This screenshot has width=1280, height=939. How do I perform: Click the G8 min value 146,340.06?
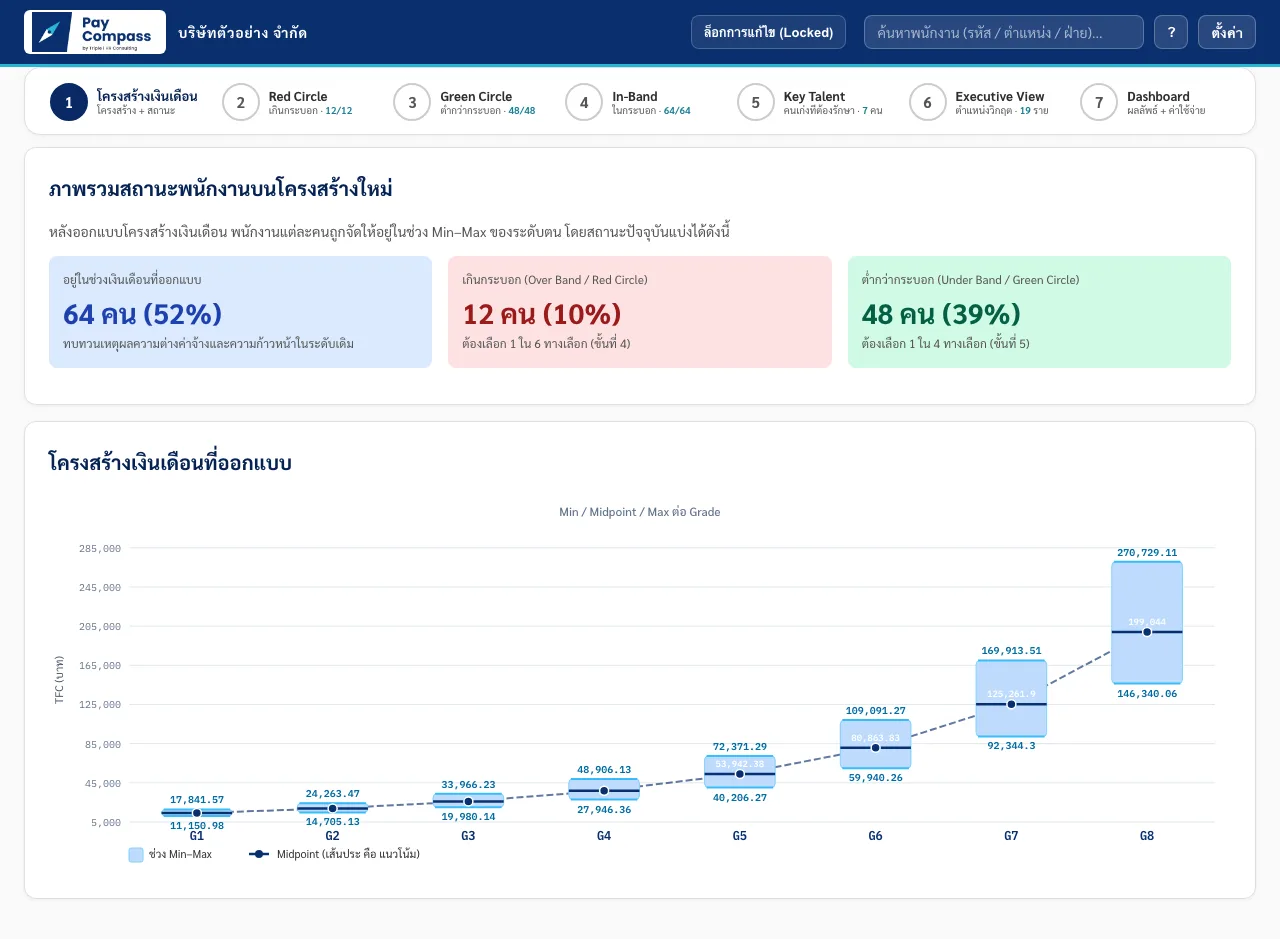[x=1147, y=693]
